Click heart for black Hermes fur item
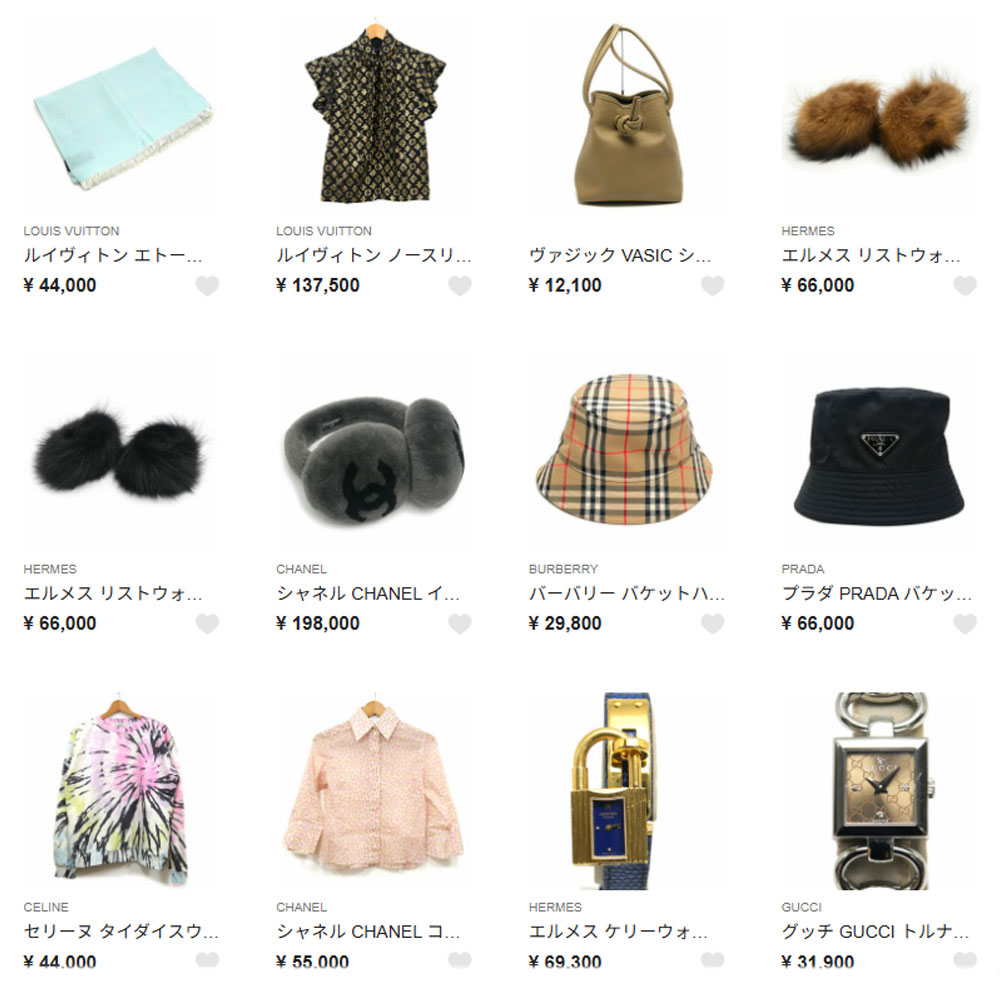The width and height of the screenshot is (1000, 1000). 207,624
